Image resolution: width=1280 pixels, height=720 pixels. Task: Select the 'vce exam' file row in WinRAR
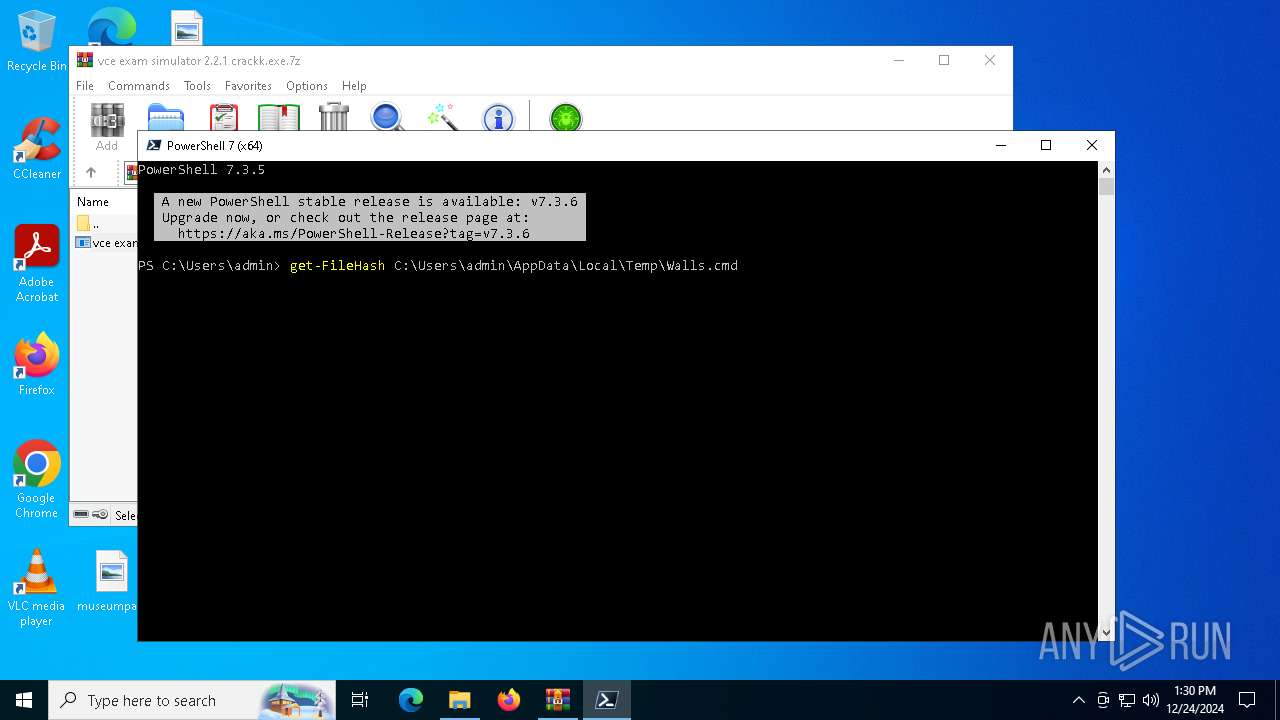click(x=105, y=243)
